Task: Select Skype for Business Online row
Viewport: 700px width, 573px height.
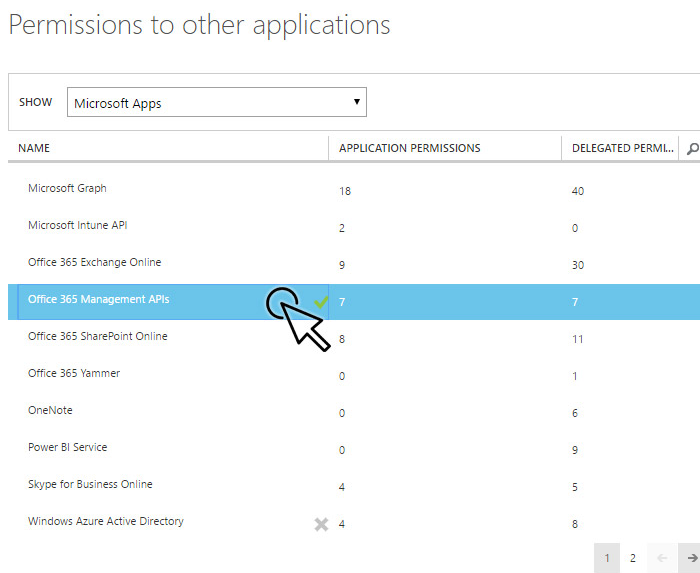Action: pyautogui.click(x=354, y=487)
